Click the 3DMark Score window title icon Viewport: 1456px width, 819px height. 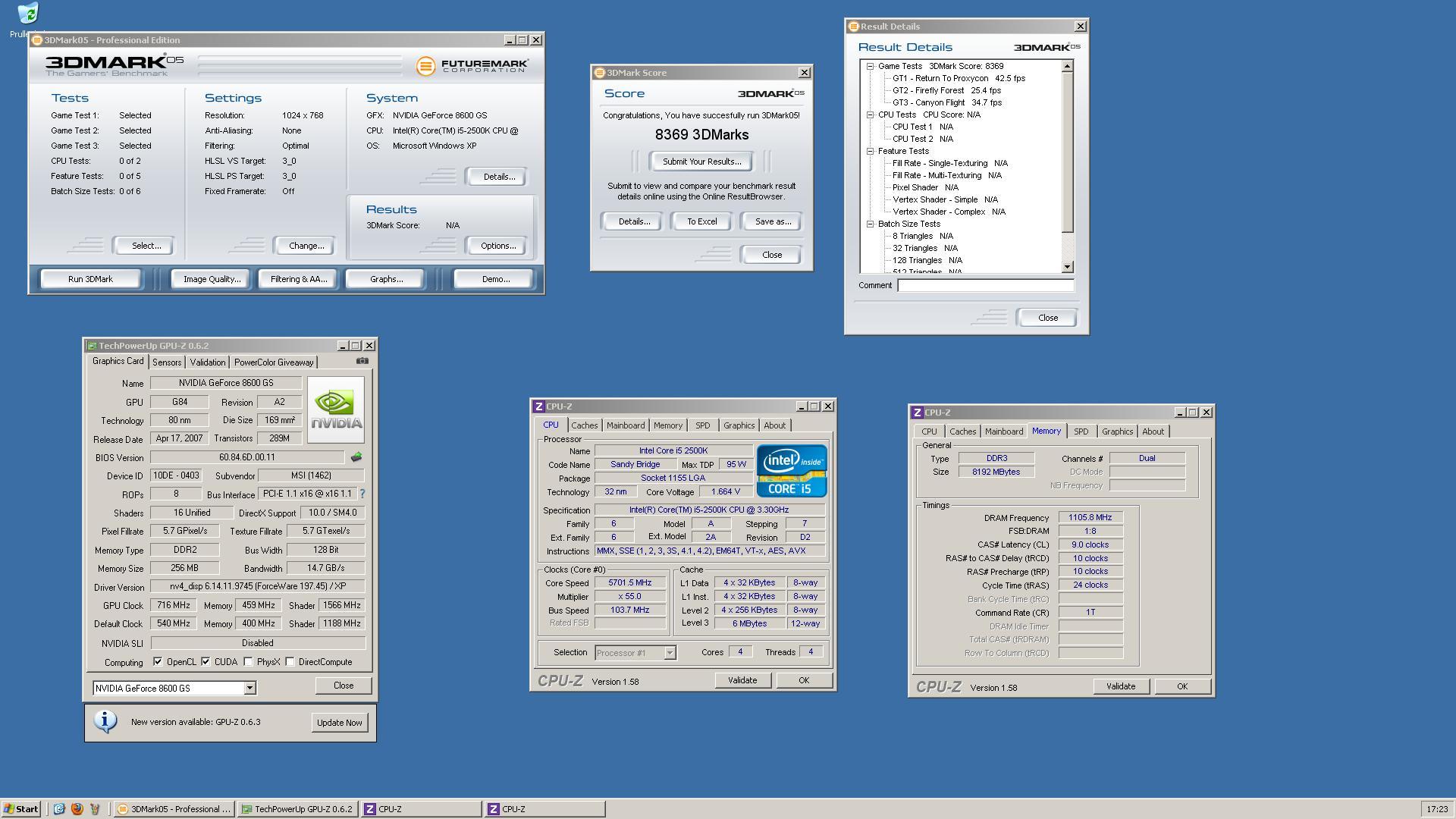(599, 73)
